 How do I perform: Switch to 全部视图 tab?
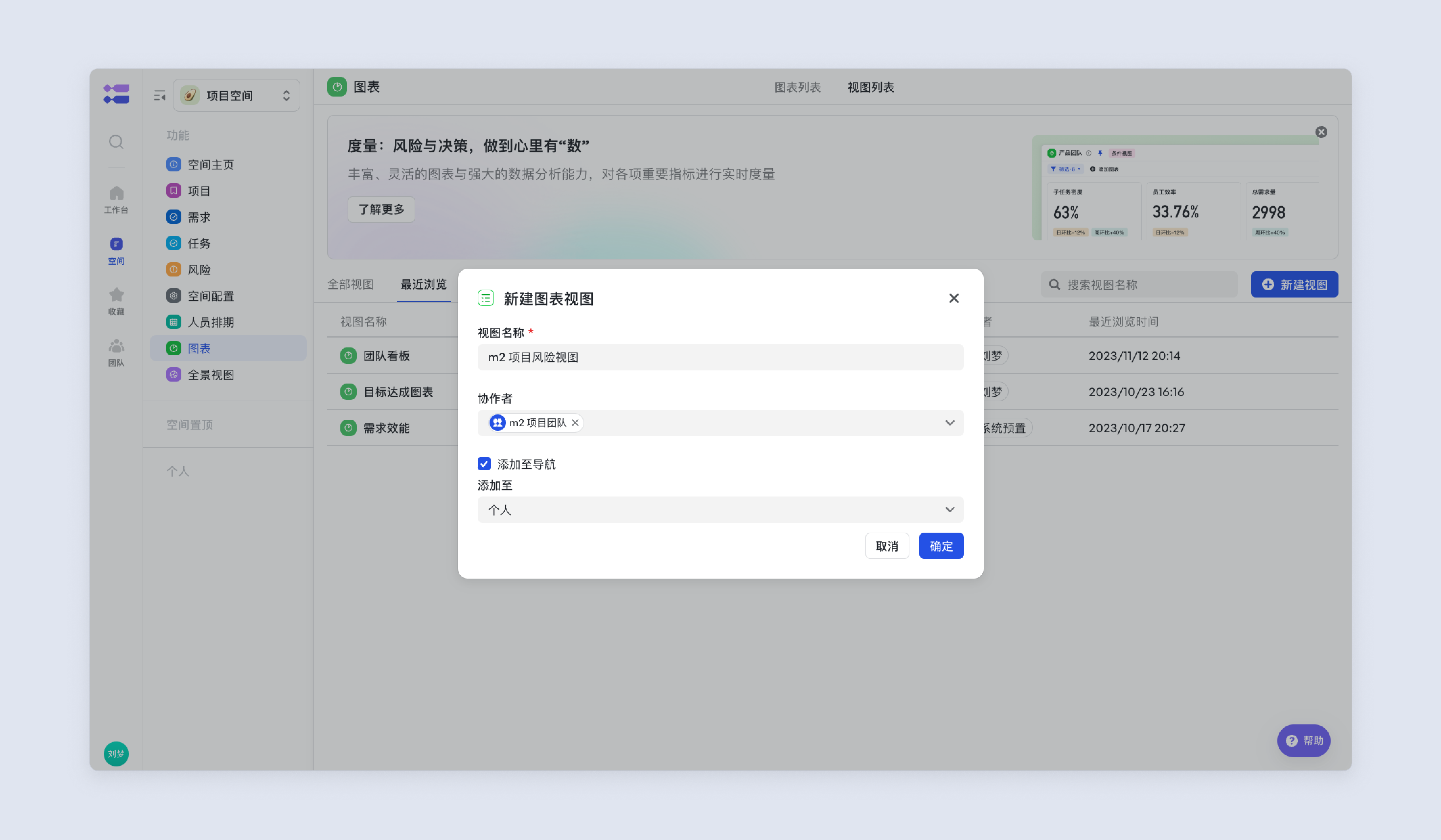pyautogui.click(x=350, y=285)
